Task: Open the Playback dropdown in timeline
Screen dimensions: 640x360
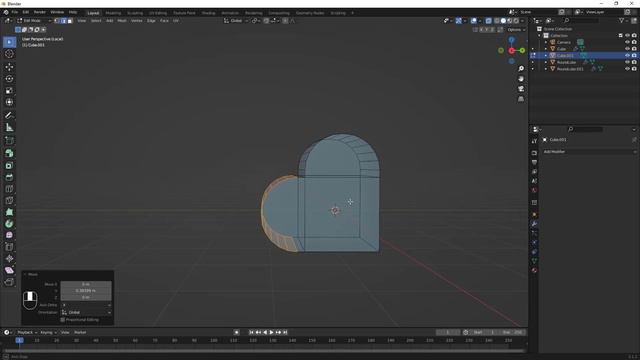Action: click(27, 333)
